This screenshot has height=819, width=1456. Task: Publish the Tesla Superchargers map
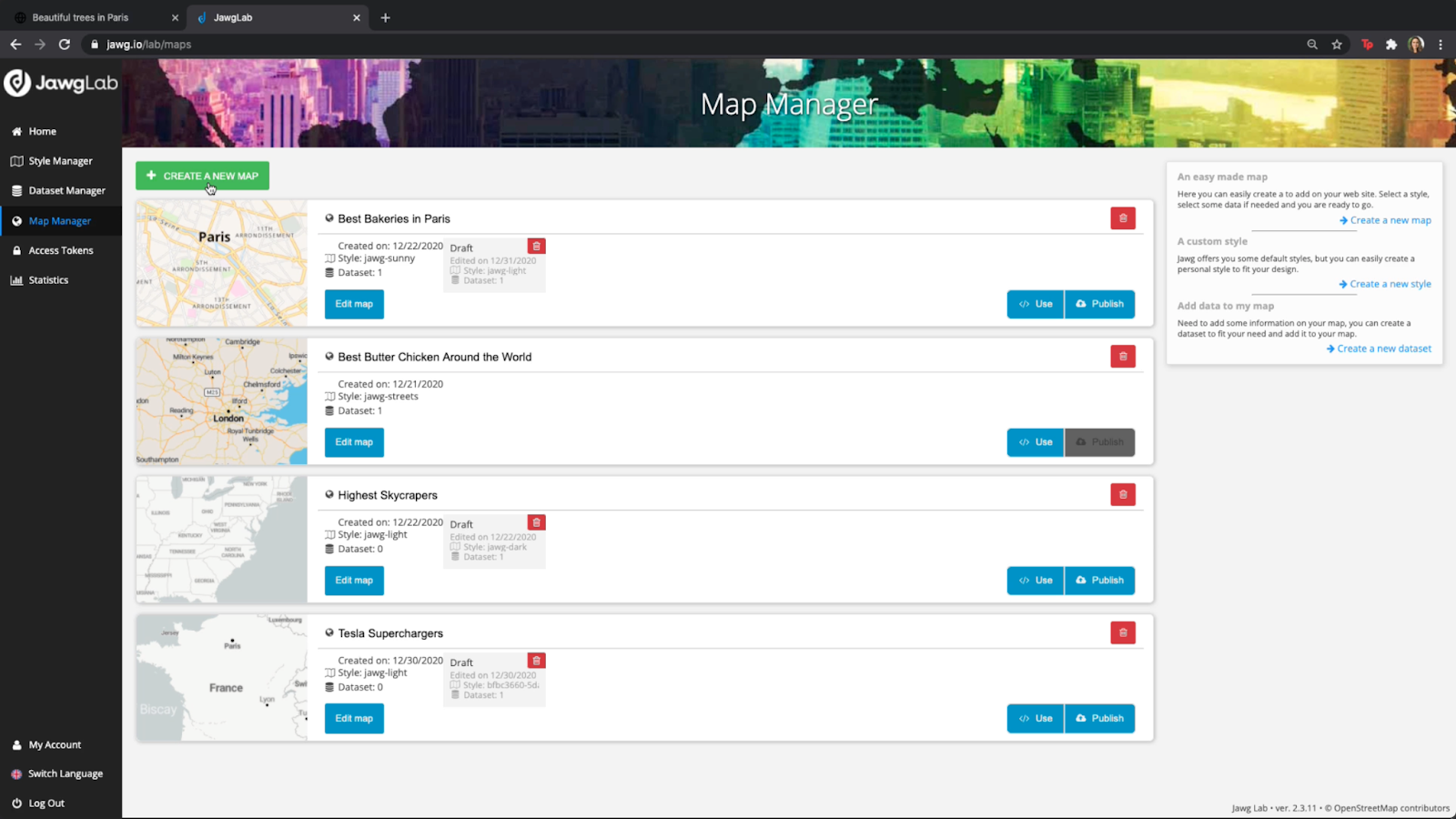pos(1100,719)
